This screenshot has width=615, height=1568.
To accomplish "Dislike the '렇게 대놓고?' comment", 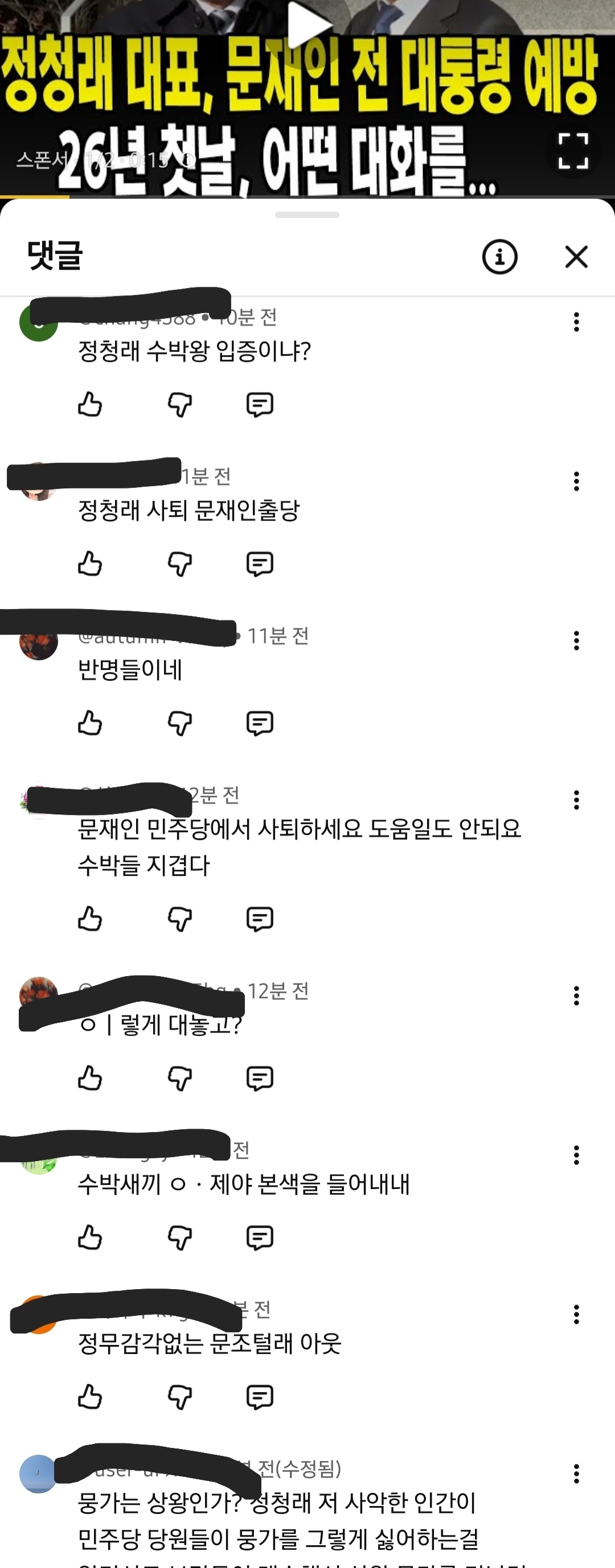I will (179, 1078).
